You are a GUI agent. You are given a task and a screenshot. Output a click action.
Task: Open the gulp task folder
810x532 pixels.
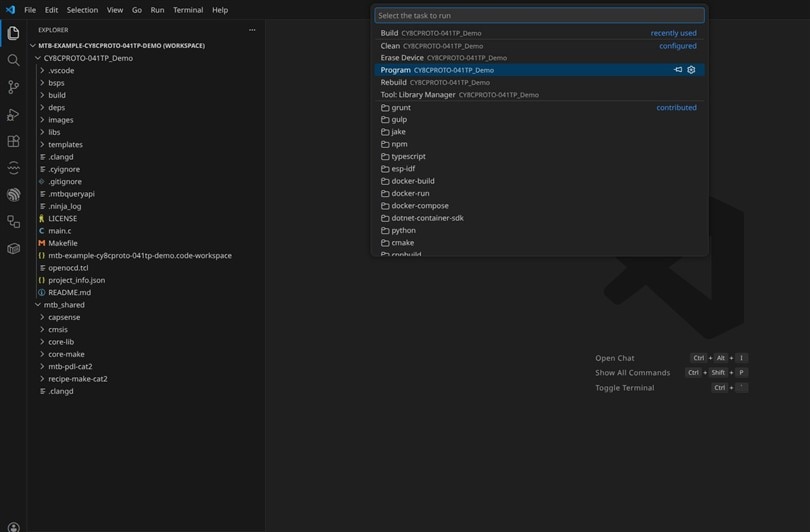[539, 119]
